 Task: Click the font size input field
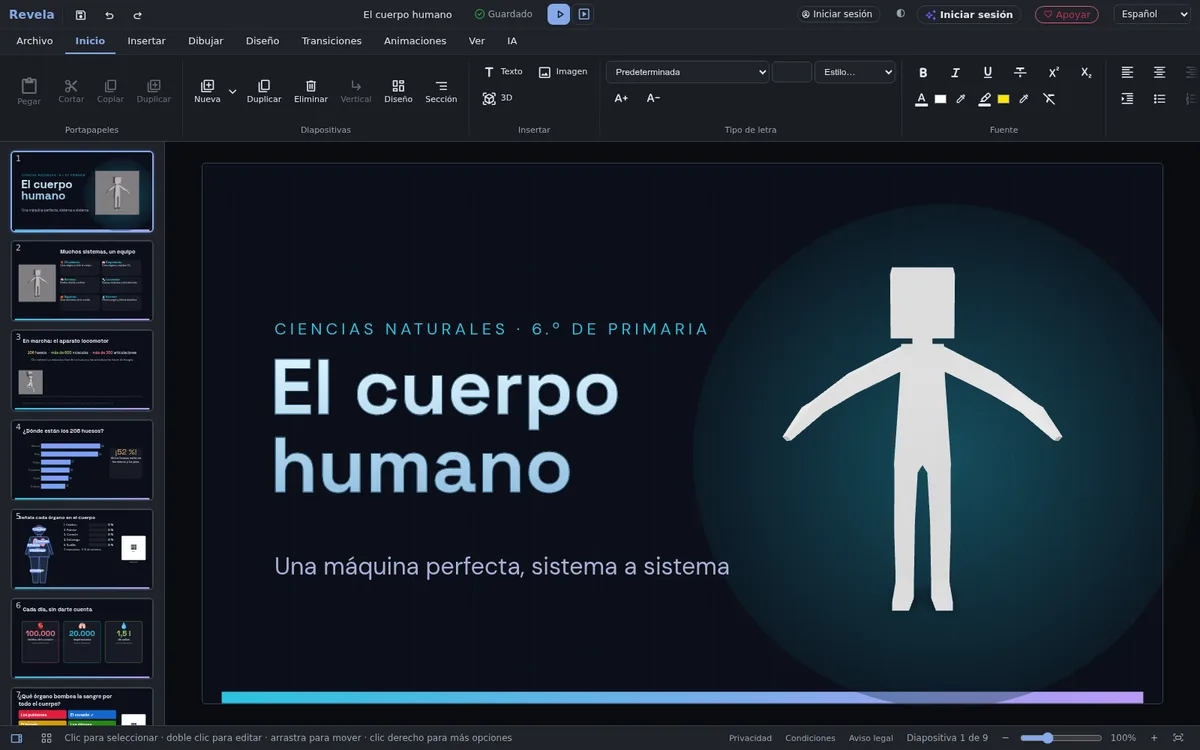(792, 72)
